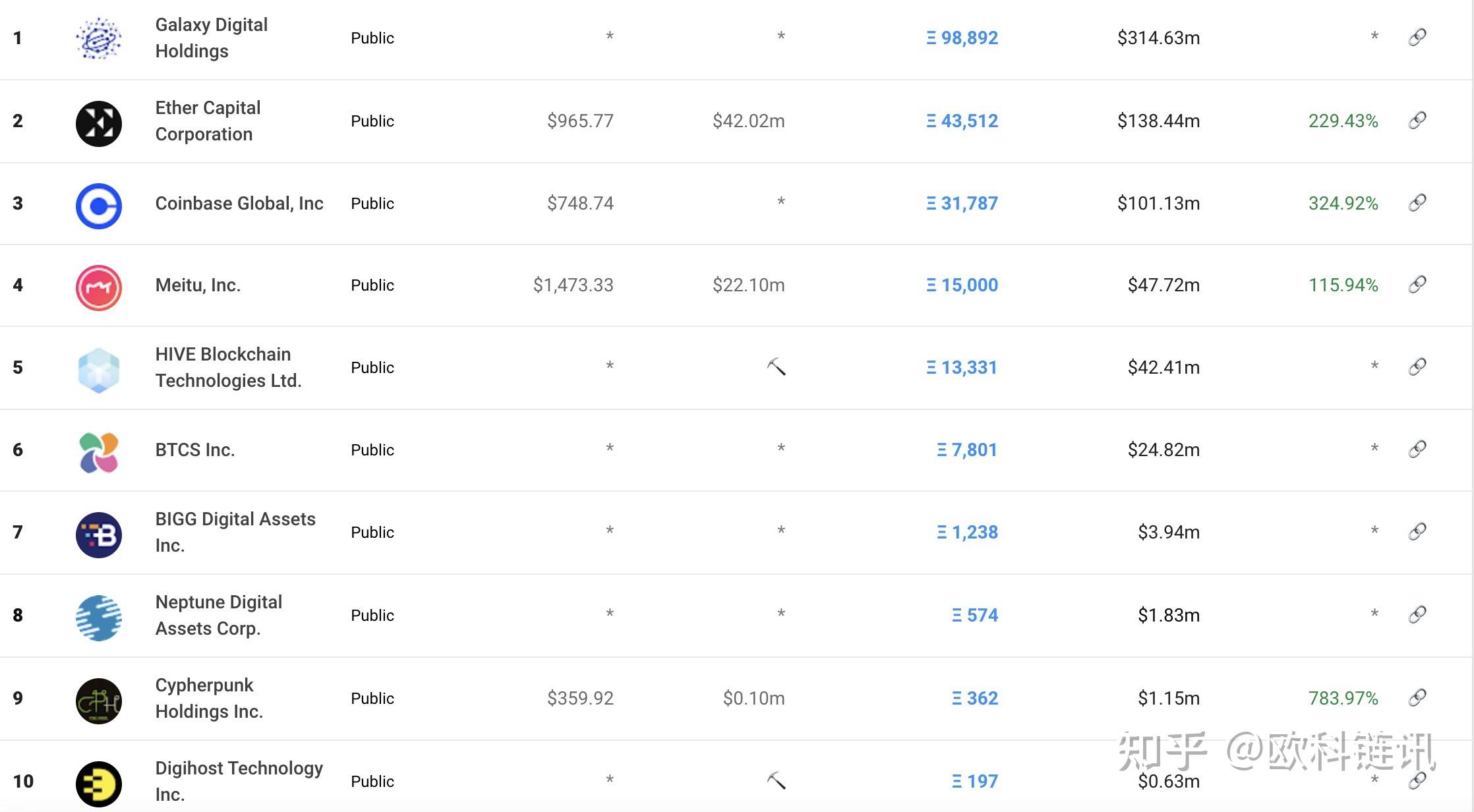Open source link for Coinbase Global, Inc
1474x812 pixels.
[x=1417, y=202]
